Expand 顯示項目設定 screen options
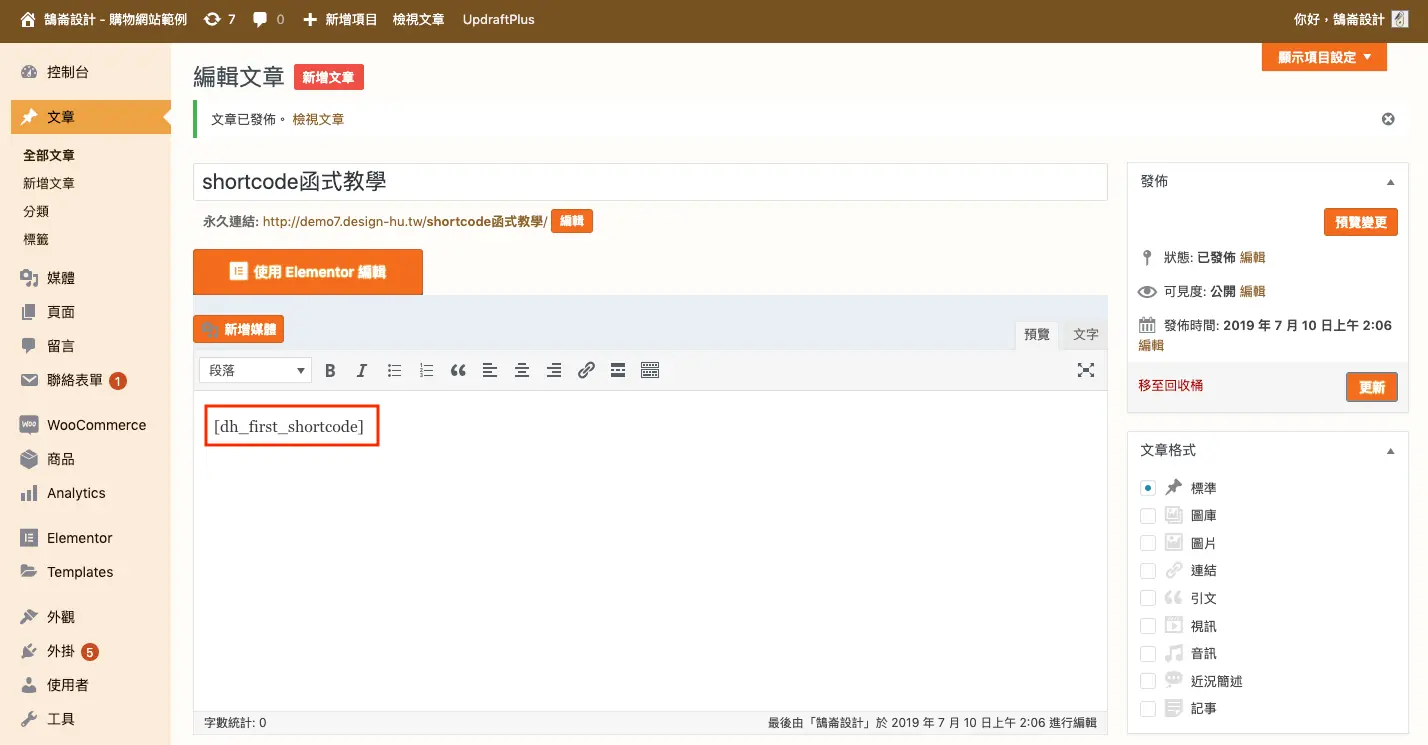1428x745 pixels. point(1324,57)
